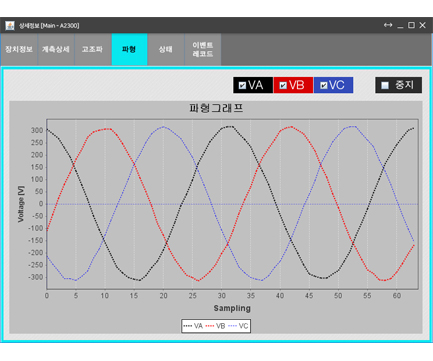Screen dimensions: 433x361
Task: Minimize the 상세정보 window
Action: point(400,25)
